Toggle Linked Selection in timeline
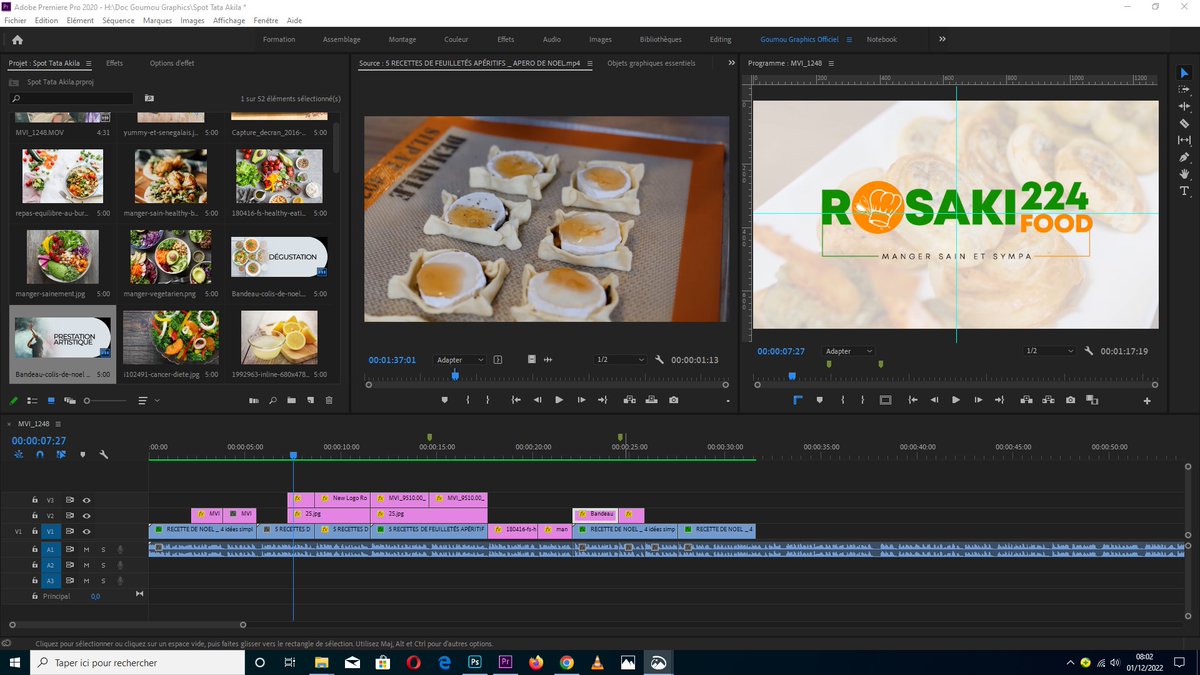 [x=61, y=454]
